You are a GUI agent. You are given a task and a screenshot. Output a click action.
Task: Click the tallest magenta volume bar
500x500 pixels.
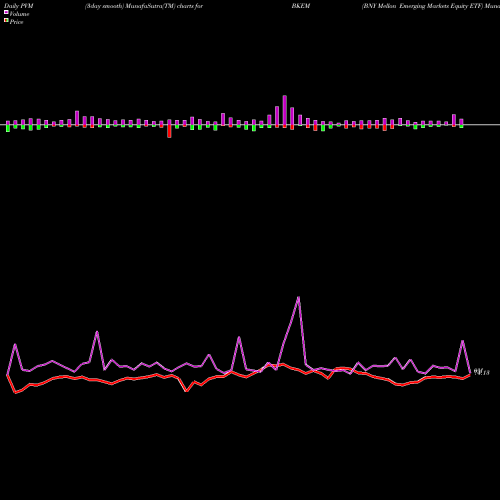[285, 111]
